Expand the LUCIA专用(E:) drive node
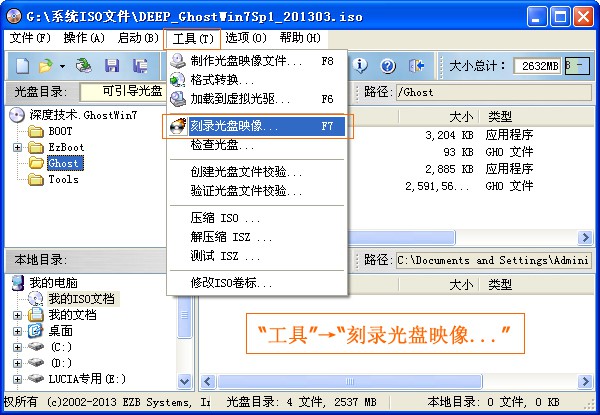This screenshot has width=600, height=415. [18, 379]
